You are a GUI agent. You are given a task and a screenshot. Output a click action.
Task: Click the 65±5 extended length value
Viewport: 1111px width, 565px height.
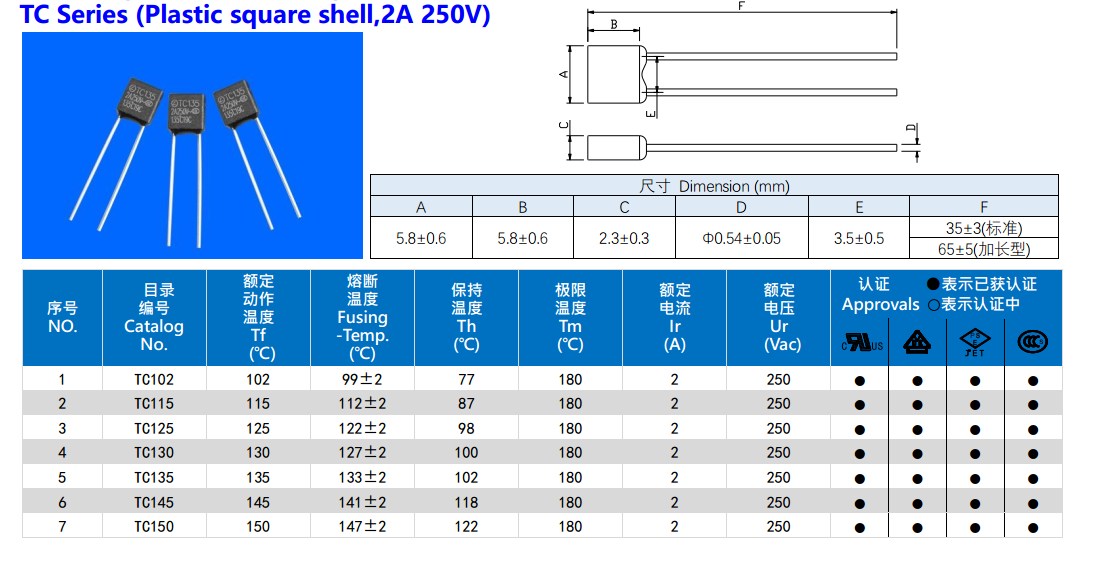tap(984, 249)
